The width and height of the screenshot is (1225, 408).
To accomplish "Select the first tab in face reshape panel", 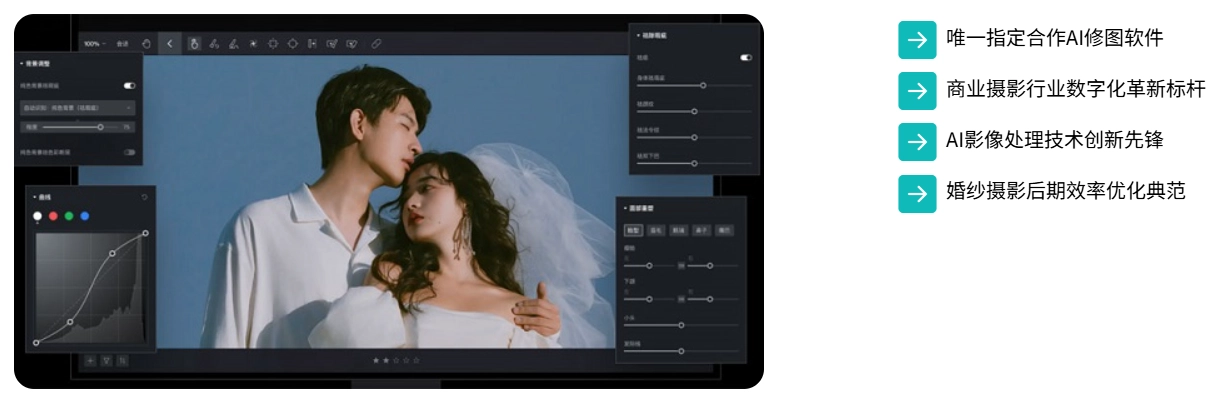I will [x=634, y=229].
